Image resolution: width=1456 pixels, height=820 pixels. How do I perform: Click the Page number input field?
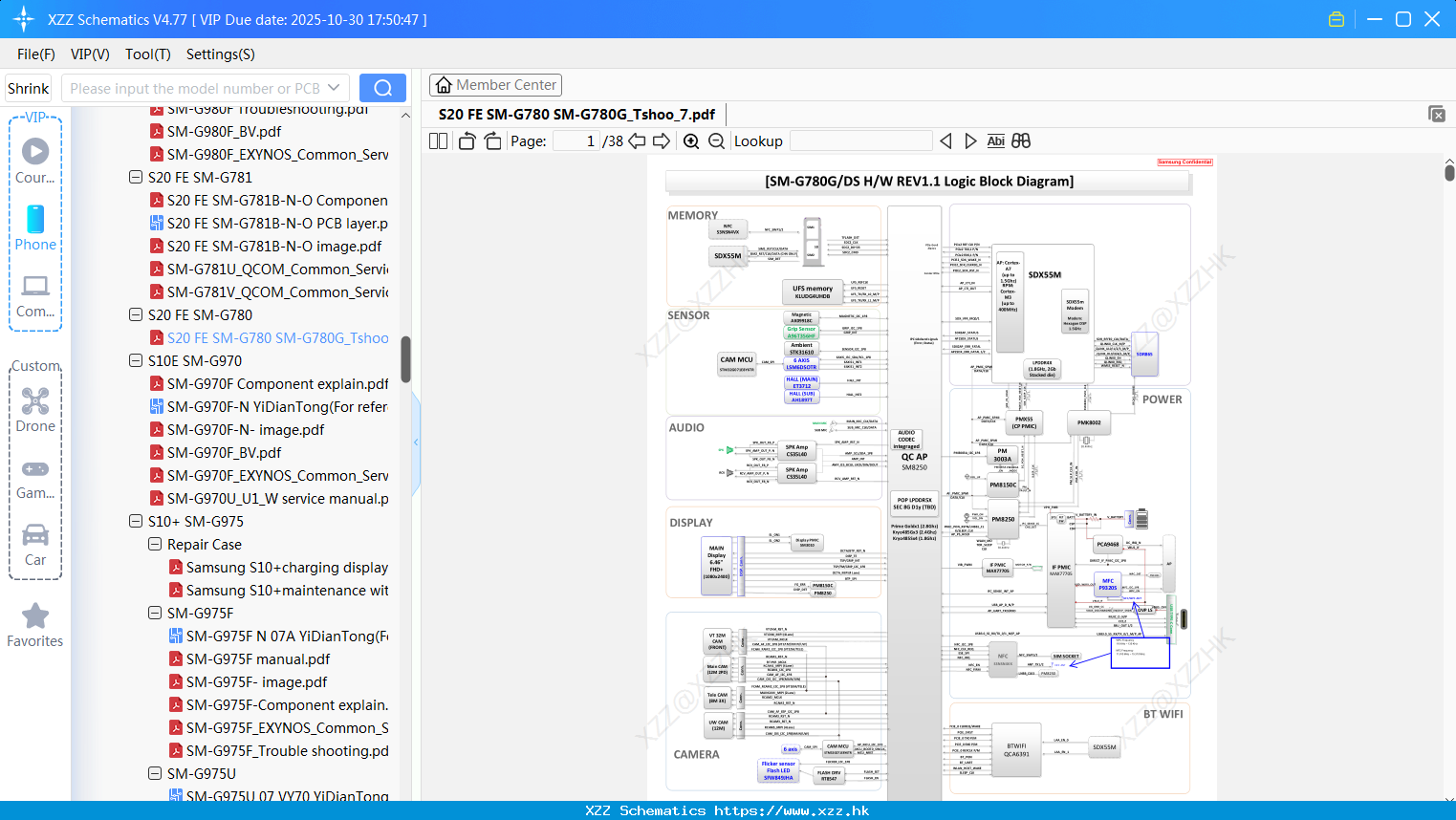pyautogui.click(x=576, y=141)
